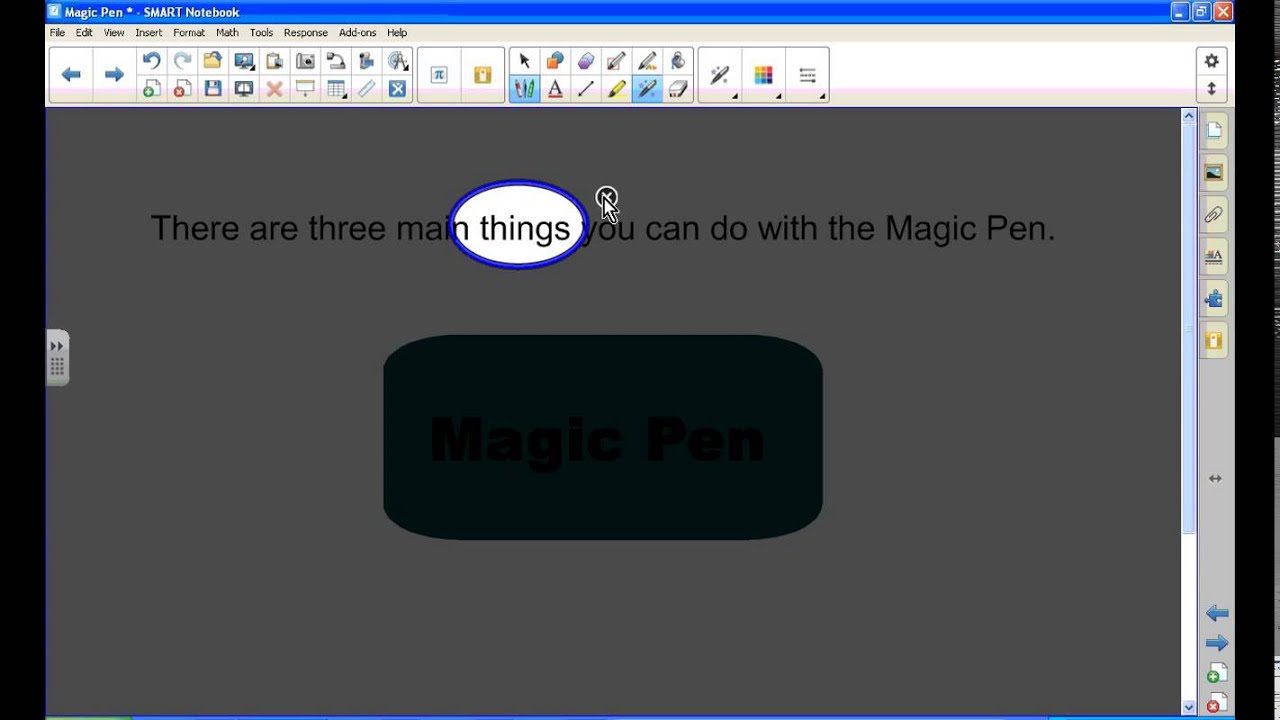Image resolution: width=1280 pixels, height=720 pixels.
Task: Customize toolbar with the gear icon
Action: pyautogui.click(x=1211, y=61)
